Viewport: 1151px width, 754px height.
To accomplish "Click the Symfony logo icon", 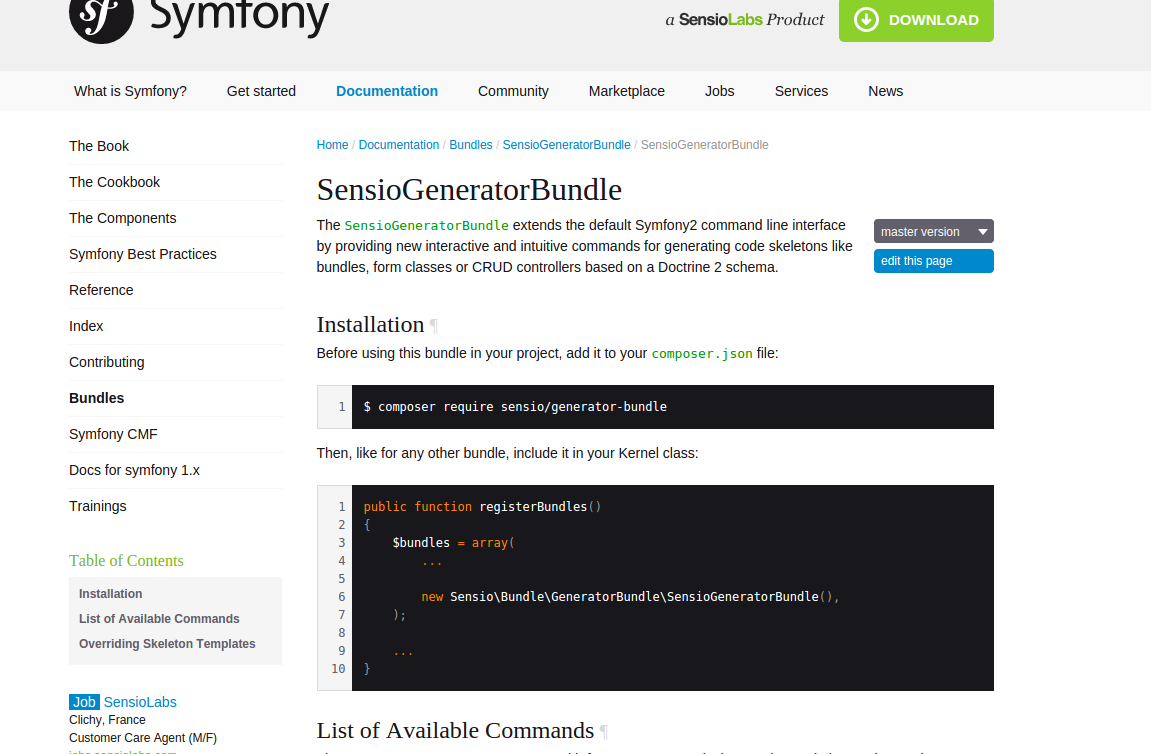I will tap(101, 16).
